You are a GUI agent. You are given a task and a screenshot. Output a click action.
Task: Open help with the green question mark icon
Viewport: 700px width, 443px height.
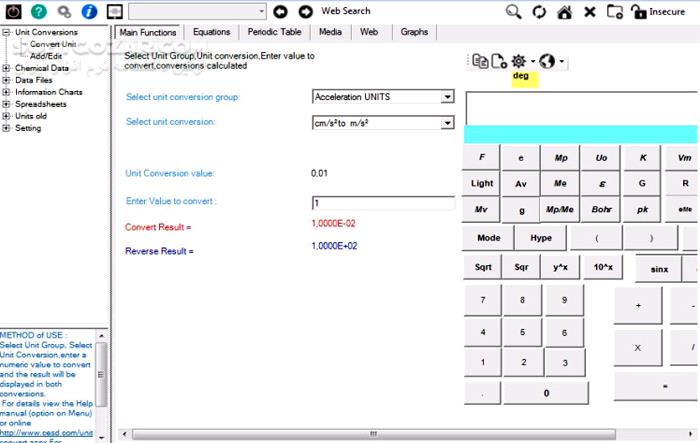click(x=39, y=12)
